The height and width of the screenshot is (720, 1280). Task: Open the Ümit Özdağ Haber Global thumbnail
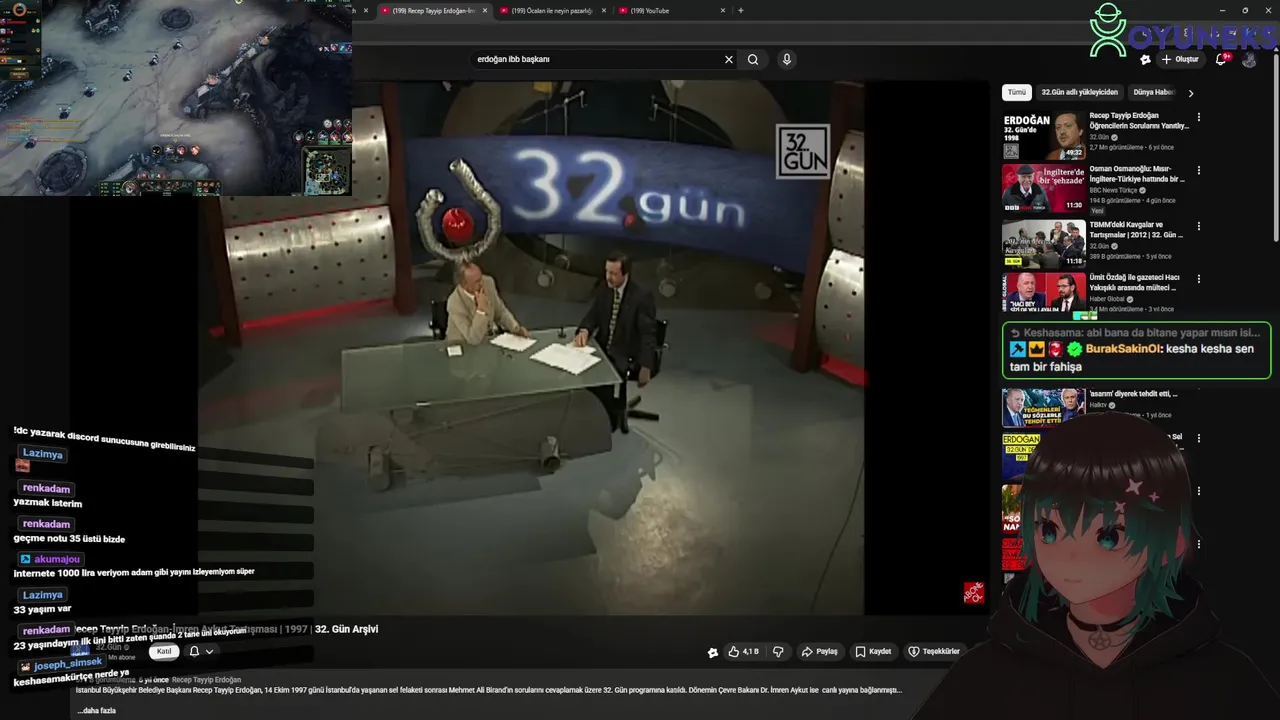point(1043,294)
